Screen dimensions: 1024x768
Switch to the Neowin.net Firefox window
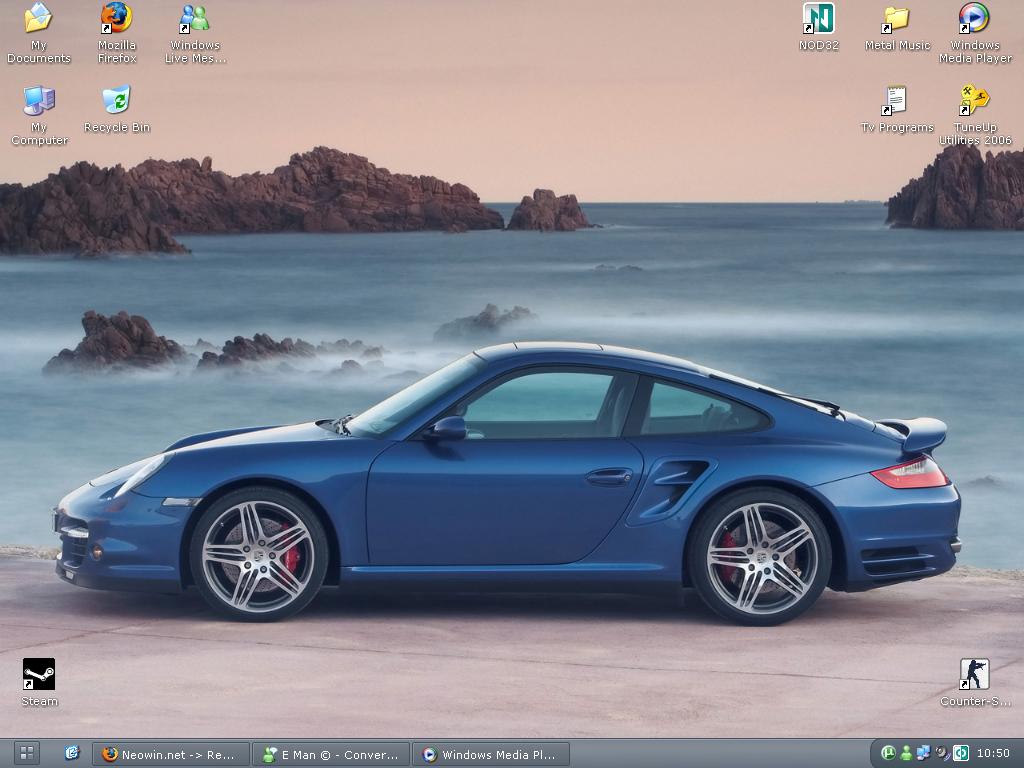[170, 754]
